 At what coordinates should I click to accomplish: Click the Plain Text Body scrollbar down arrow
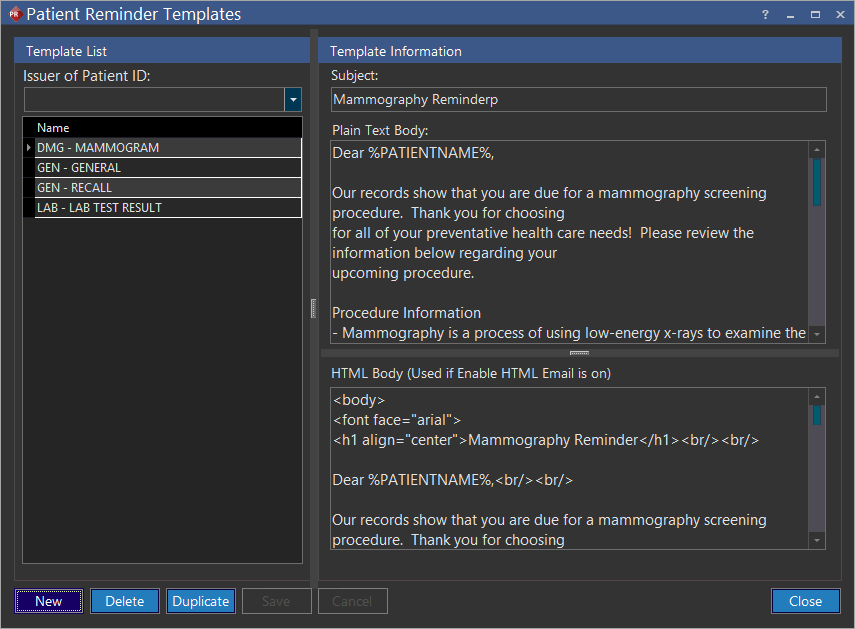click(x=816, y=334)
